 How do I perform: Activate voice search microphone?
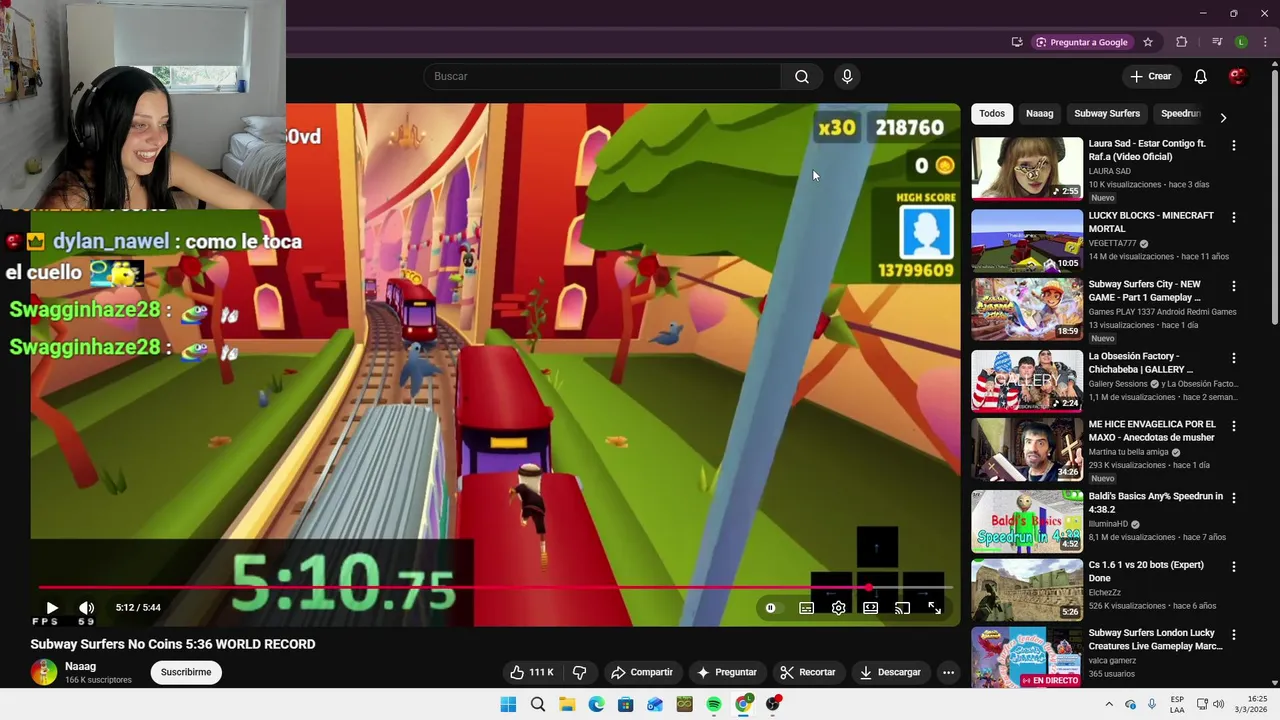click(x=847, y=76)
